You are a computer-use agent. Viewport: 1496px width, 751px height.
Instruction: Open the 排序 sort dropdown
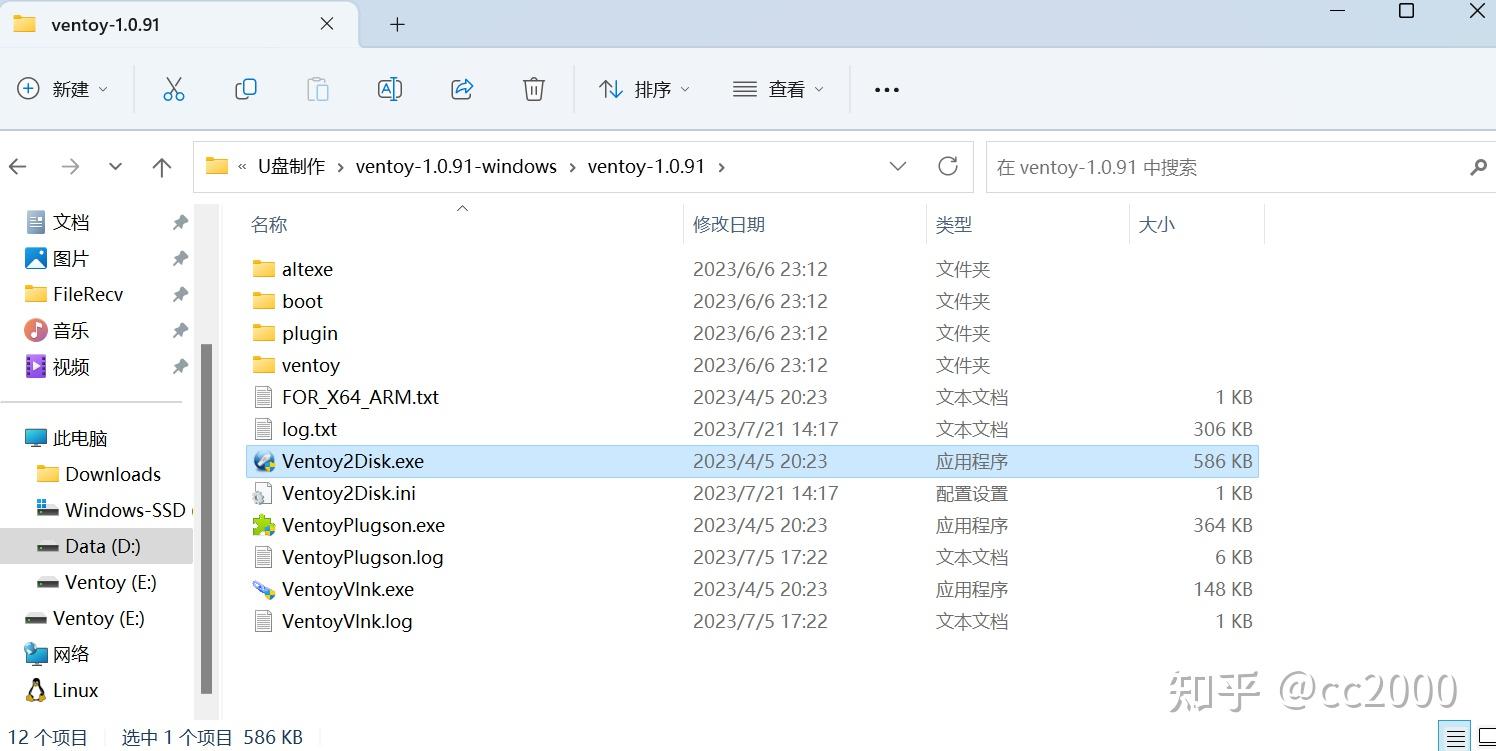coord(644,89)
